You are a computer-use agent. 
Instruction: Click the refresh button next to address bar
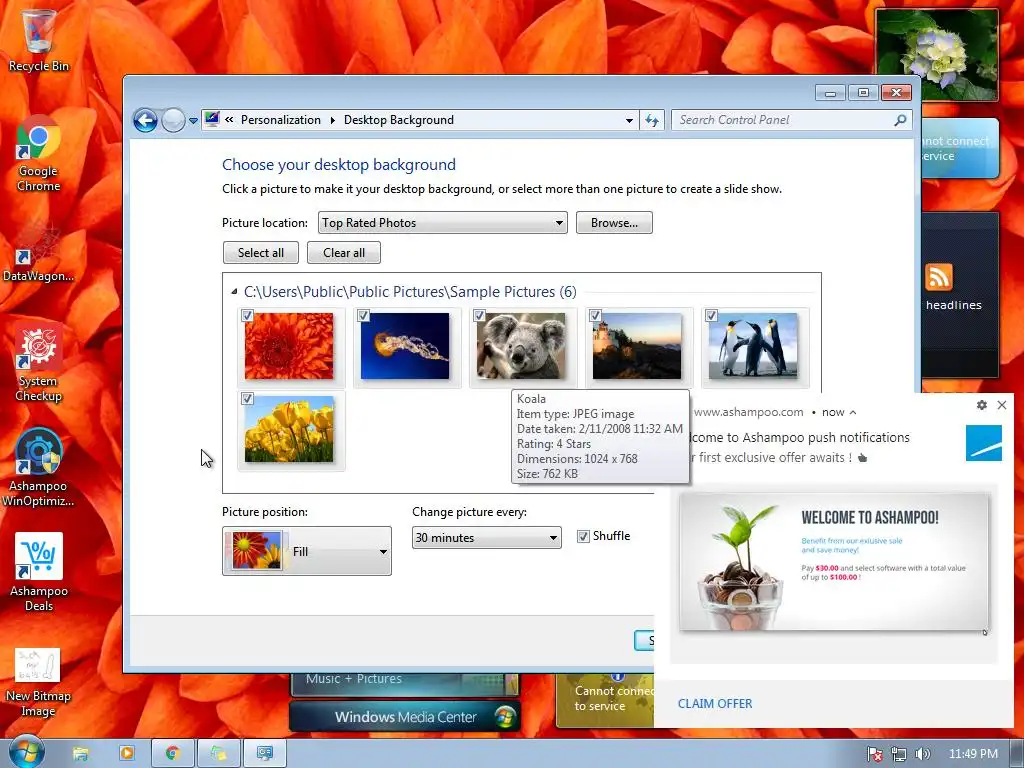pos(652,120)
